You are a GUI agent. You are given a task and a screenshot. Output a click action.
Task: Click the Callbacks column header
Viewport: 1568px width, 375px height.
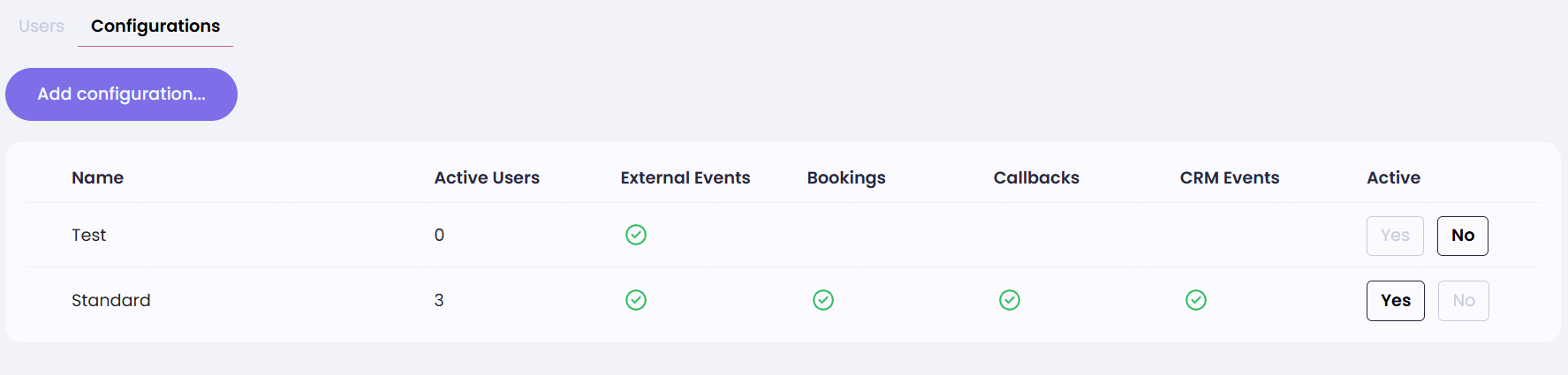[x=1036, y=178]
